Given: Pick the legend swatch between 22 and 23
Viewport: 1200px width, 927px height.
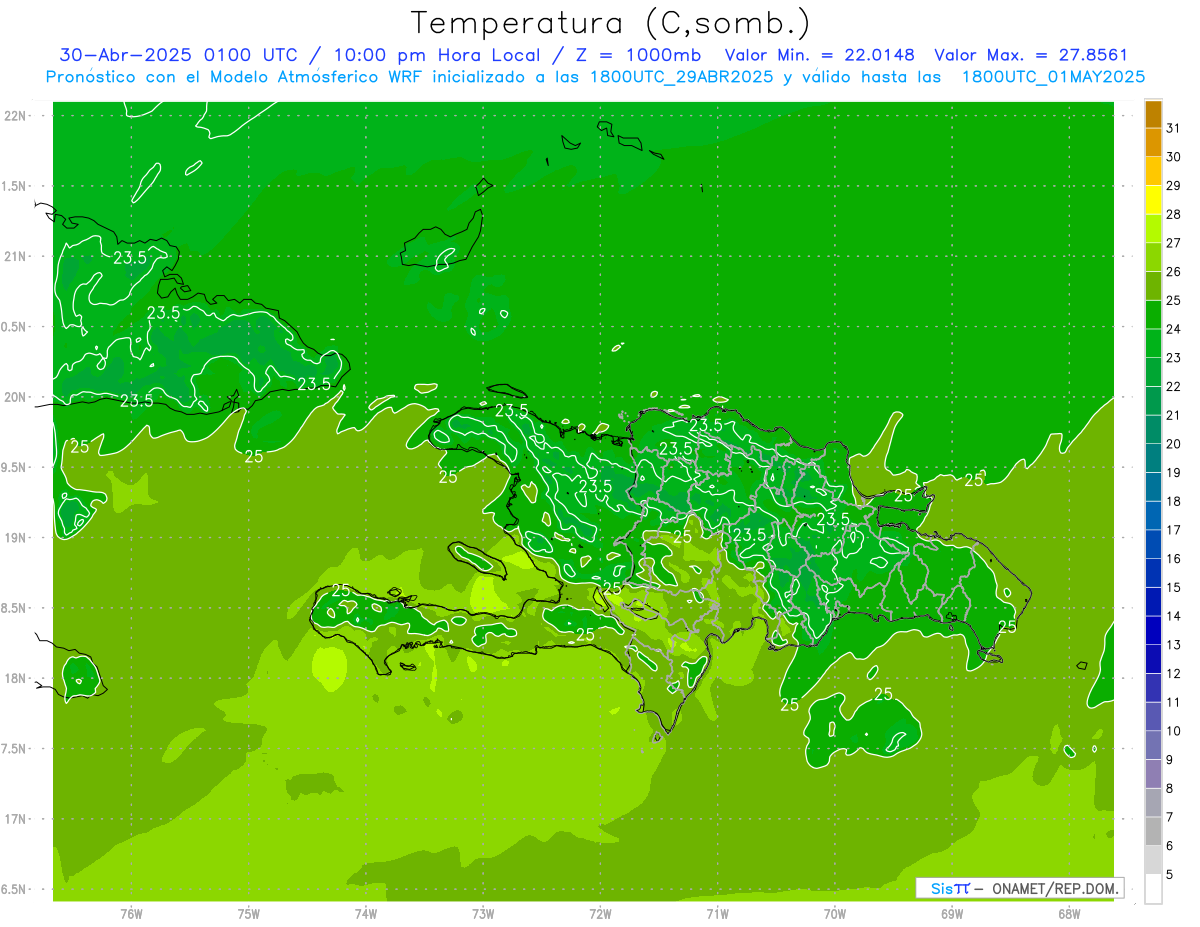Looking at the screenshot, I should pyautogui.click(x=1154, y=372).
